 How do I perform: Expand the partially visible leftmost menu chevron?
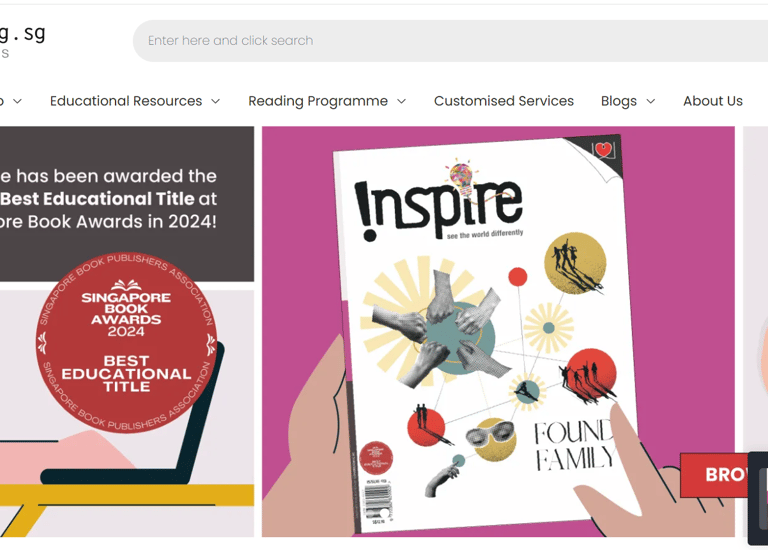click(x=17, y=101)
